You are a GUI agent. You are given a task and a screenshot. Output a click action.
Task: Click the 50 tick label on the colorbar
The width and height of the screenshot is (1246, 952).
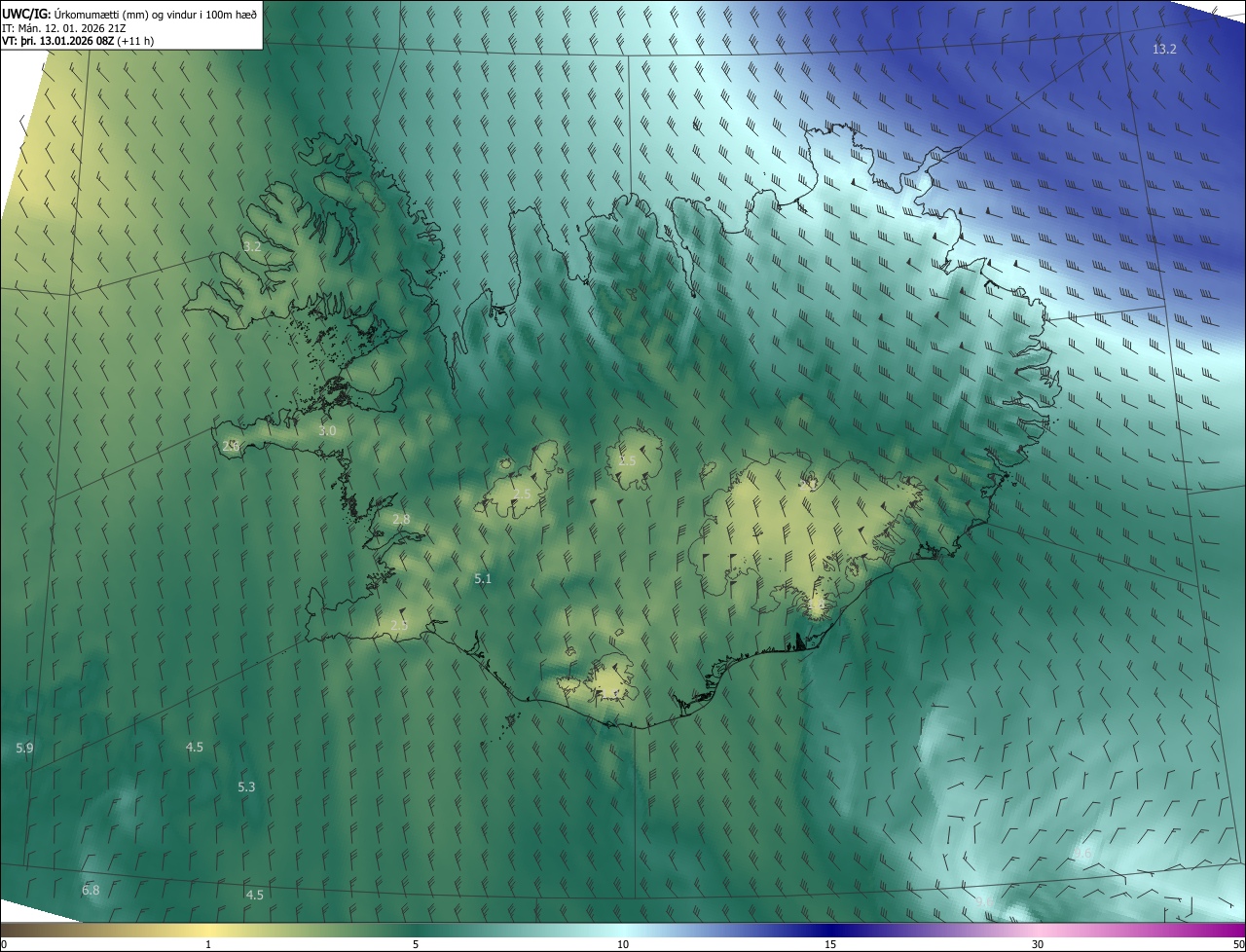pos(1238,944)
